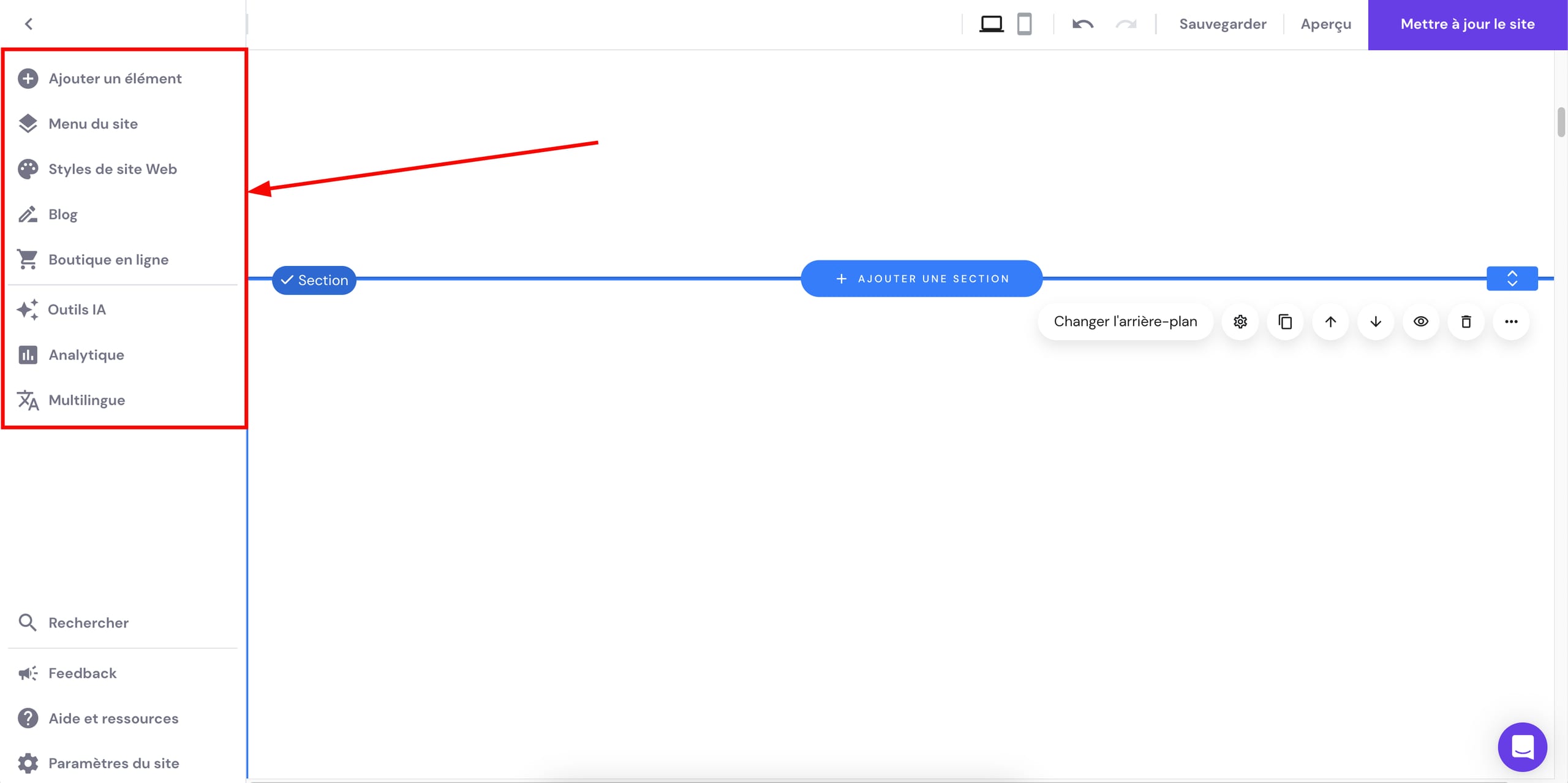1568x783 pixels.
Task: Open the Blog panel
Action: pos(63,214)
